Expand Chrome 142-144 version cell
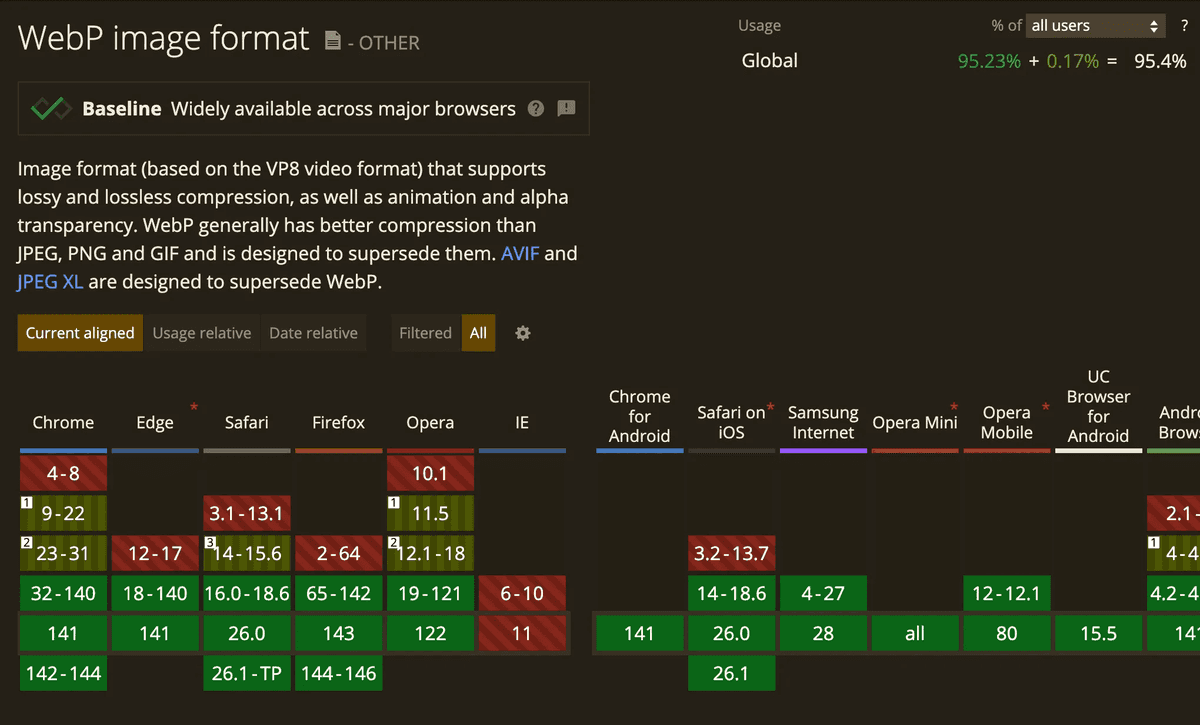This screenshot has height=725, width=1200. pos(63,673)
